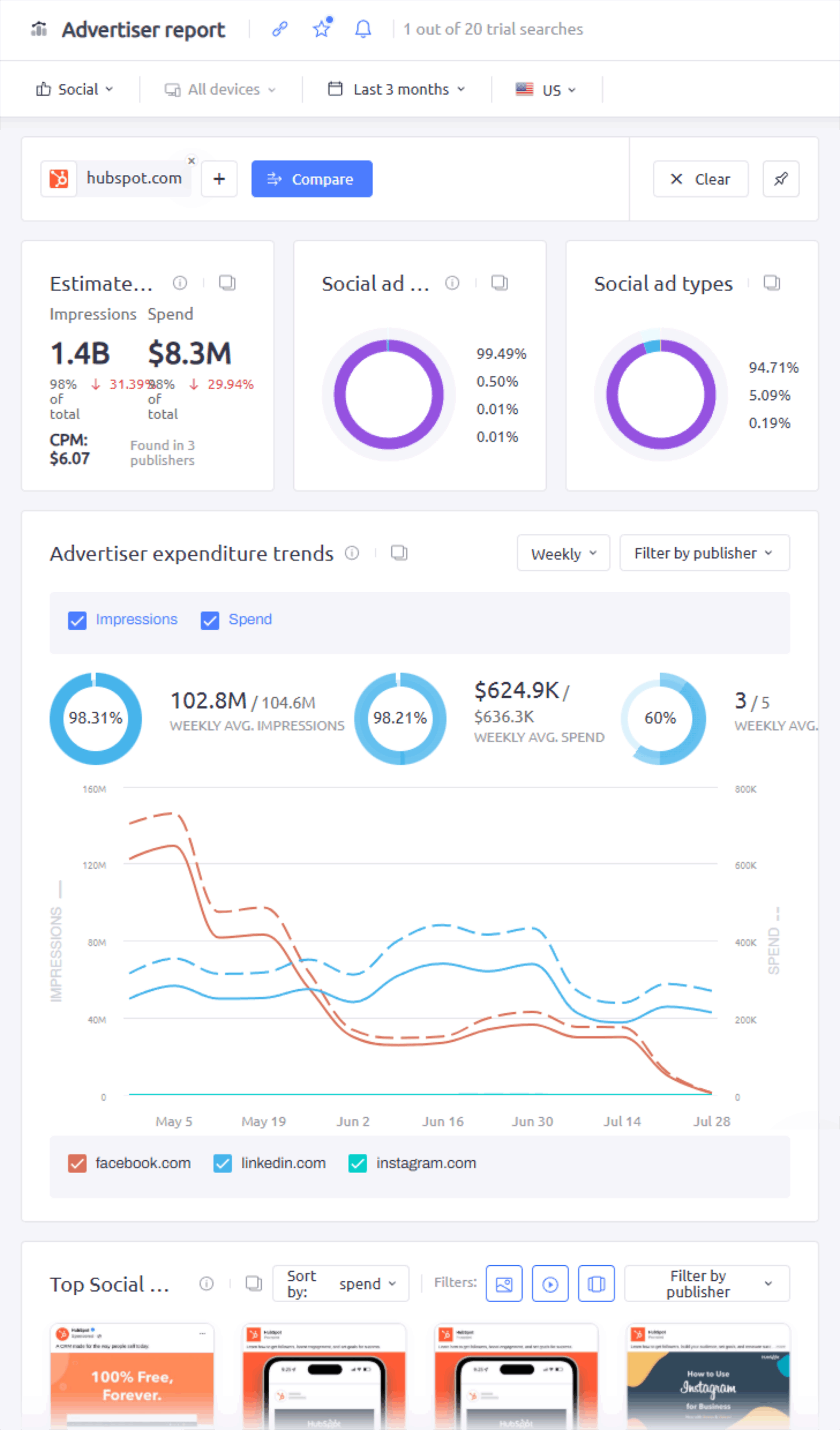
Task: Toggle instagram.com series checkbox
Action: 357,1164
